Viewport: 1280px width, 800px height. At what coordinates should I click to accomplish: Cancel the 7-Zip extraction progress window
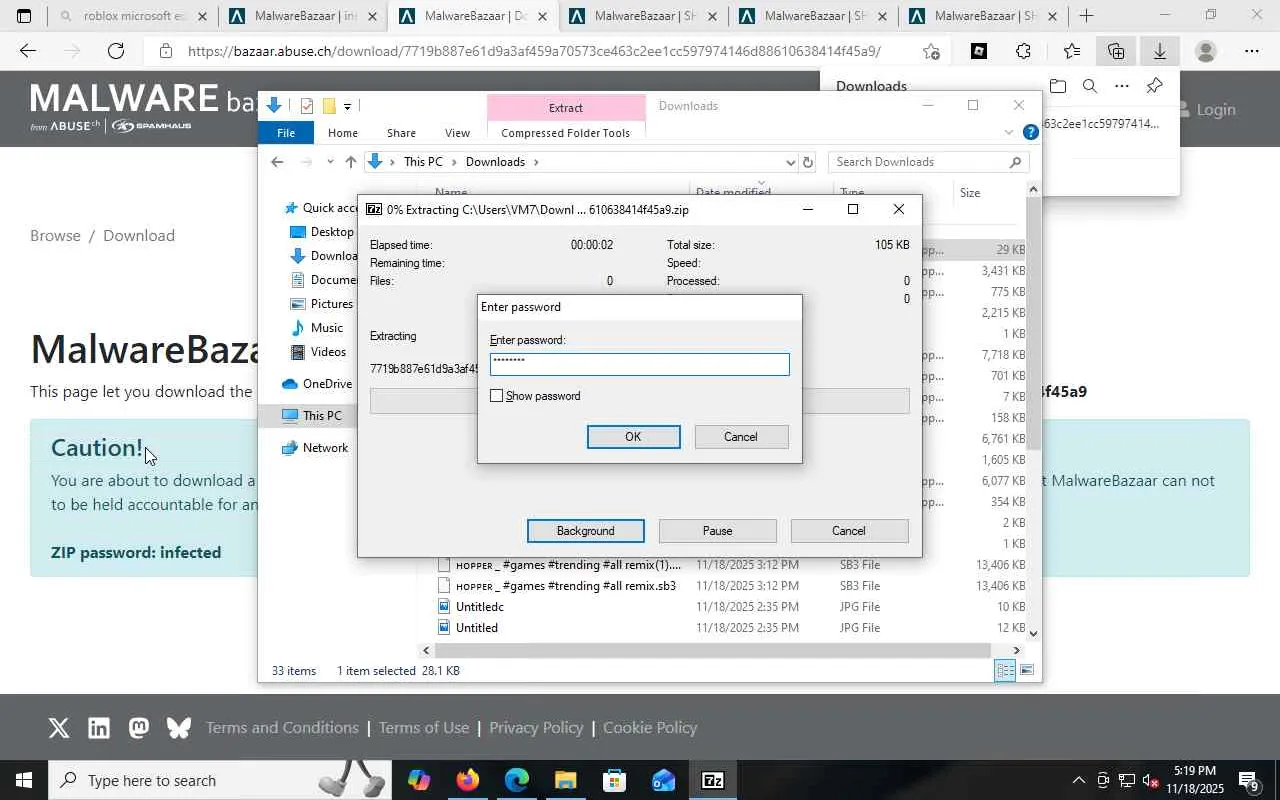pos(849,531)
